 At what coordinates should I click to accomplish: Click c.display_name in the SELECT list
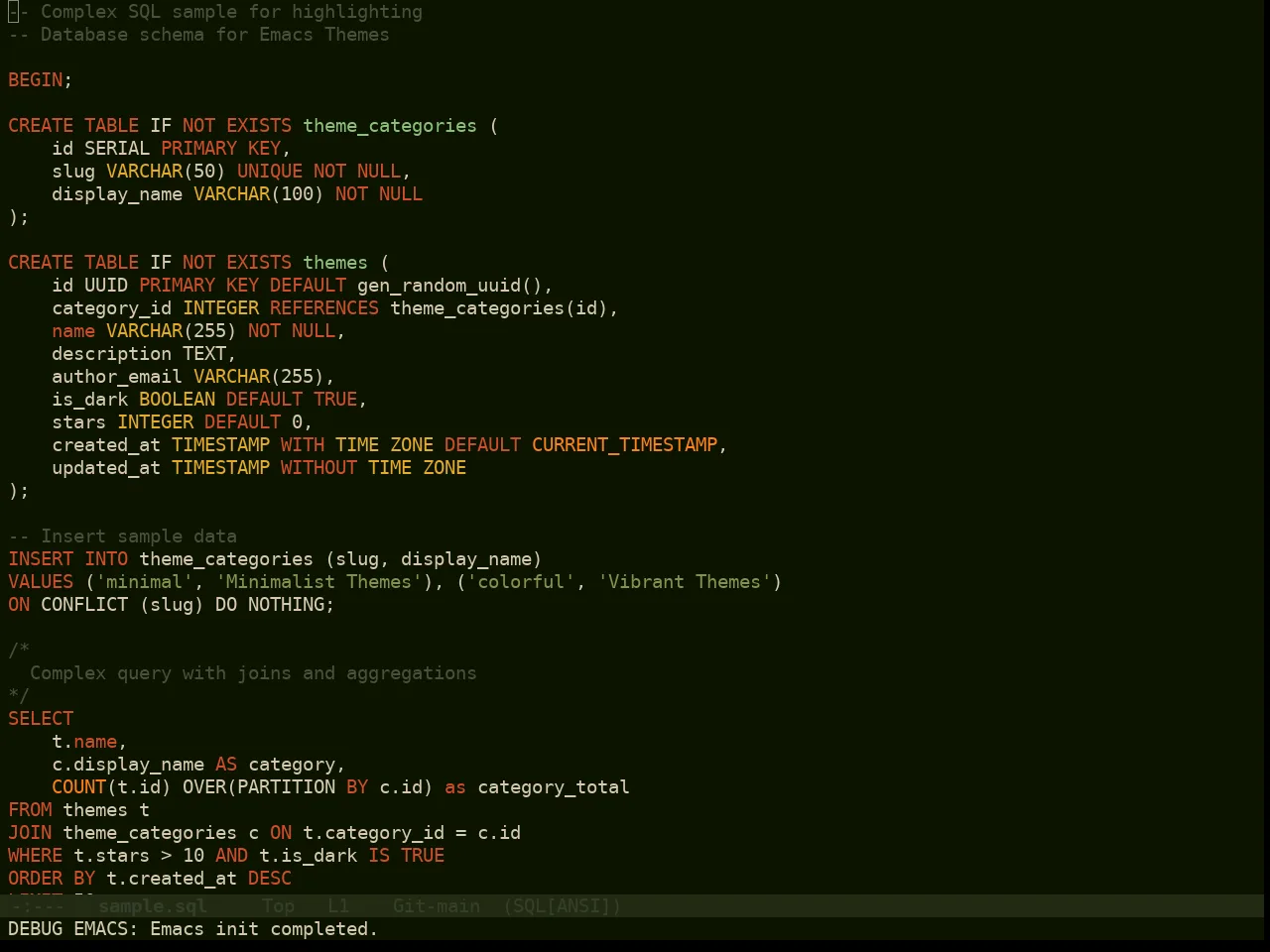tap(128, 765)
